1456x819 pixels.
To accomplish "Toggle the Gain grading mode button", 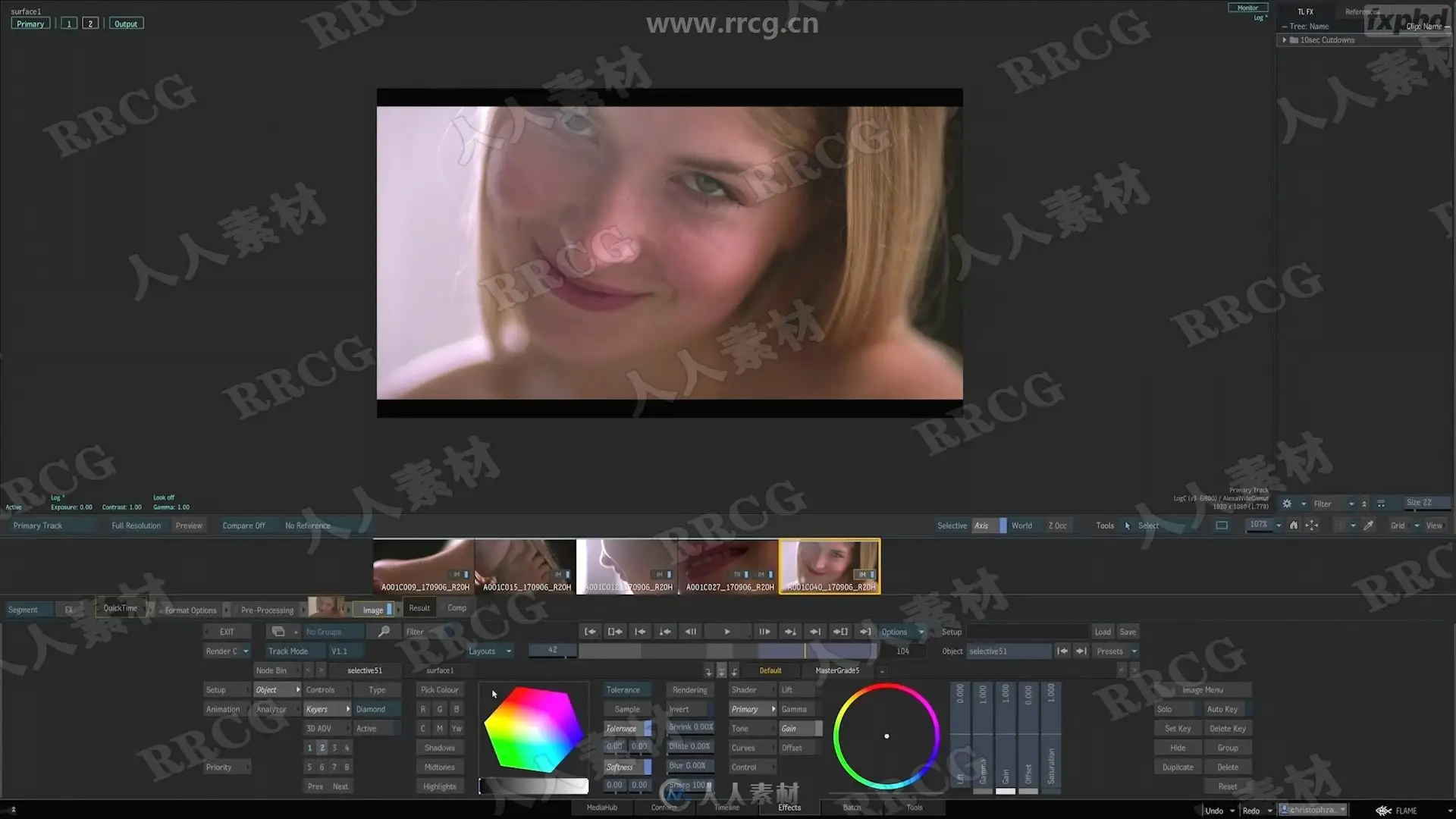I will pyautogui.click(x=801, y=729).
